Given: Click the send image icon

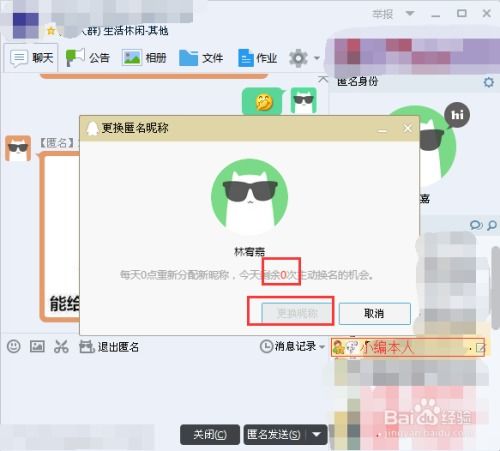Looking at the screenshot, I should pos(37,346).
